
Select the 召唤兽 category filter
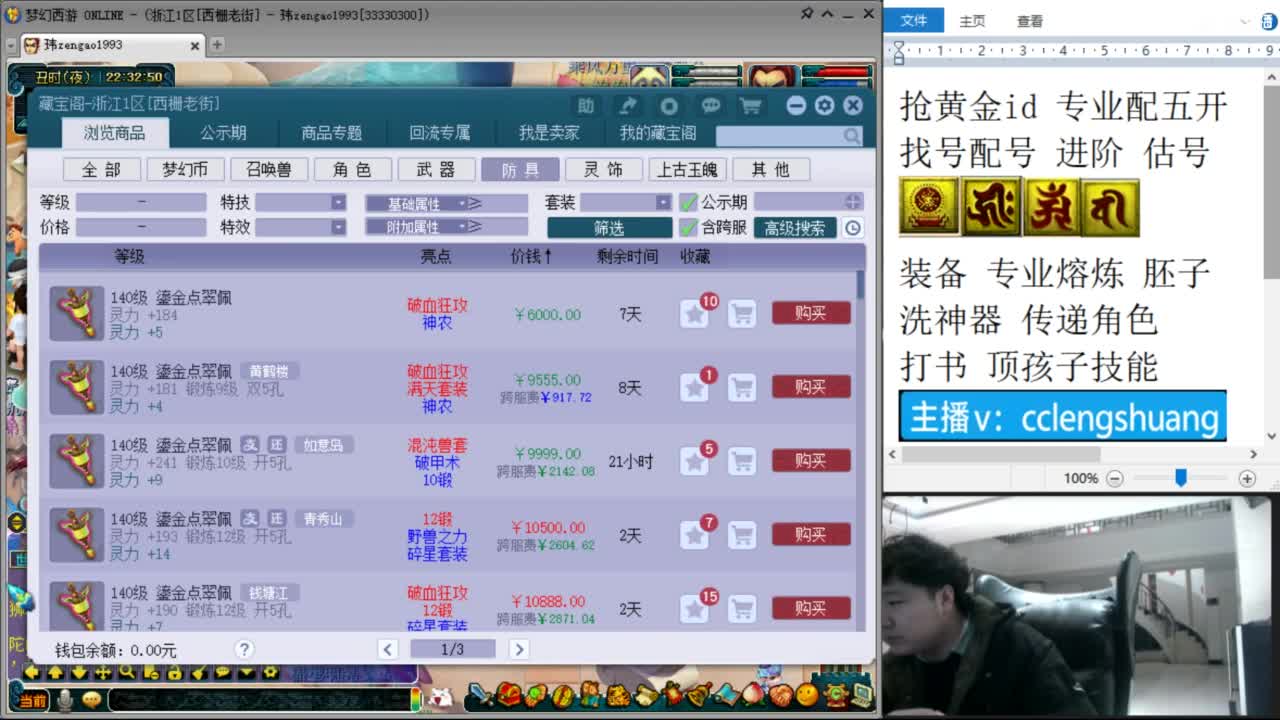(x=269, y=170)
